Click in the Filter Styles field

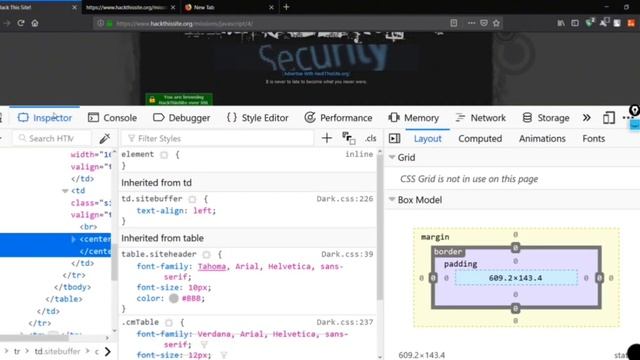tap(217, 138)
